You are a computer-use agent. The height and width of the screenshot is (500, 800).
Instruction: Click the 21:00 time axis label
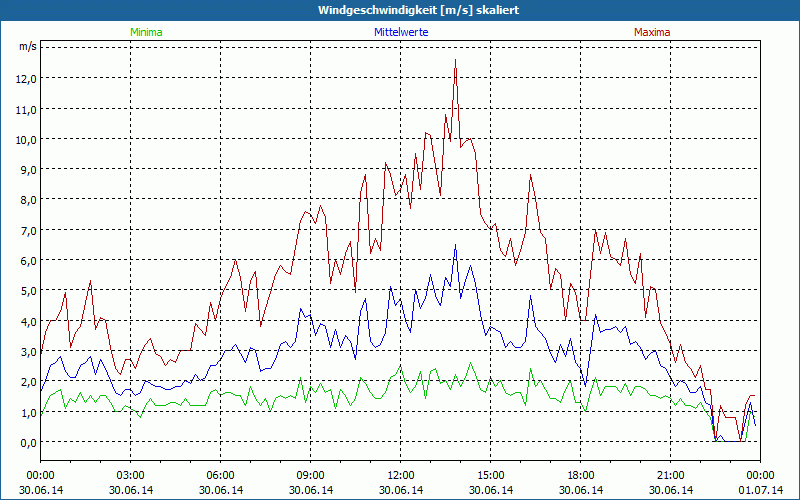coord(671,475)
